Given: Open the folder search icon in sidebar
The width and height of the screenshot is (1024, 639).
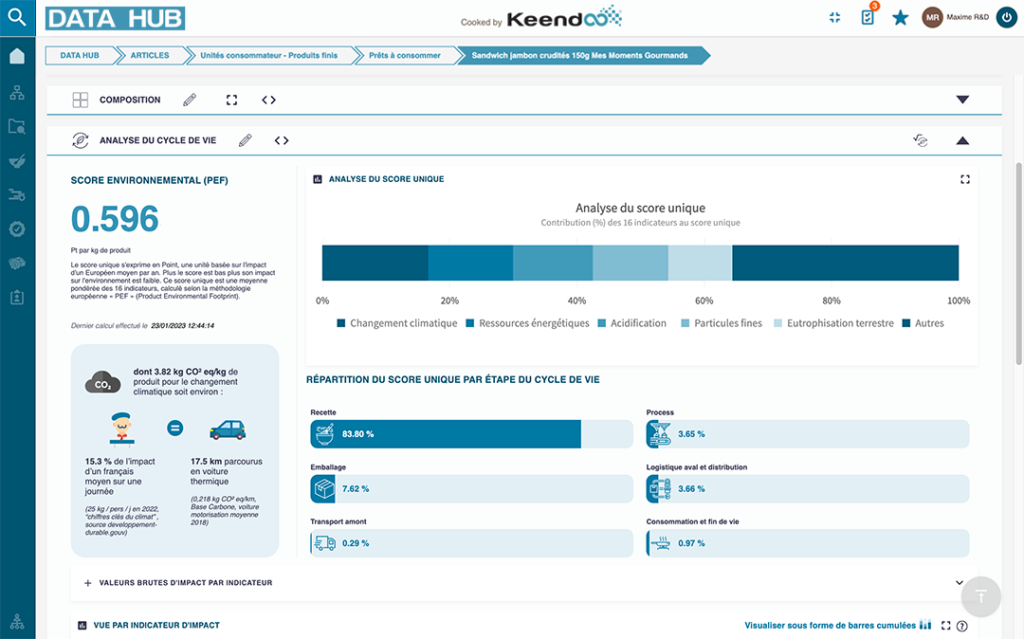Looking at the screenshot, I should tap(17, 127).
